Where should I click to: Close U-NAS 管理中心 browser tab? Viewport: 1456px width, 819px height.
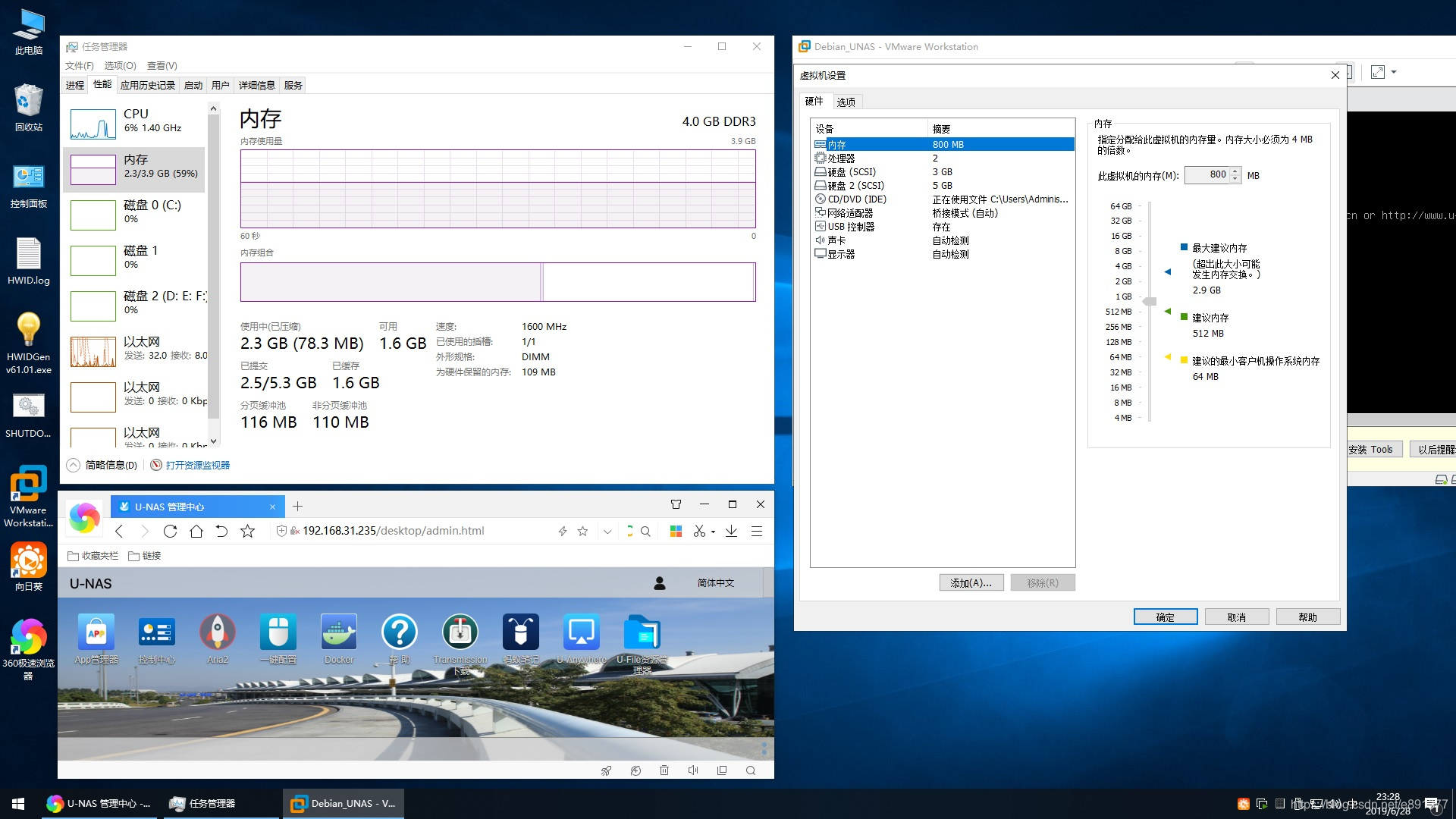[x=272, y=507]
